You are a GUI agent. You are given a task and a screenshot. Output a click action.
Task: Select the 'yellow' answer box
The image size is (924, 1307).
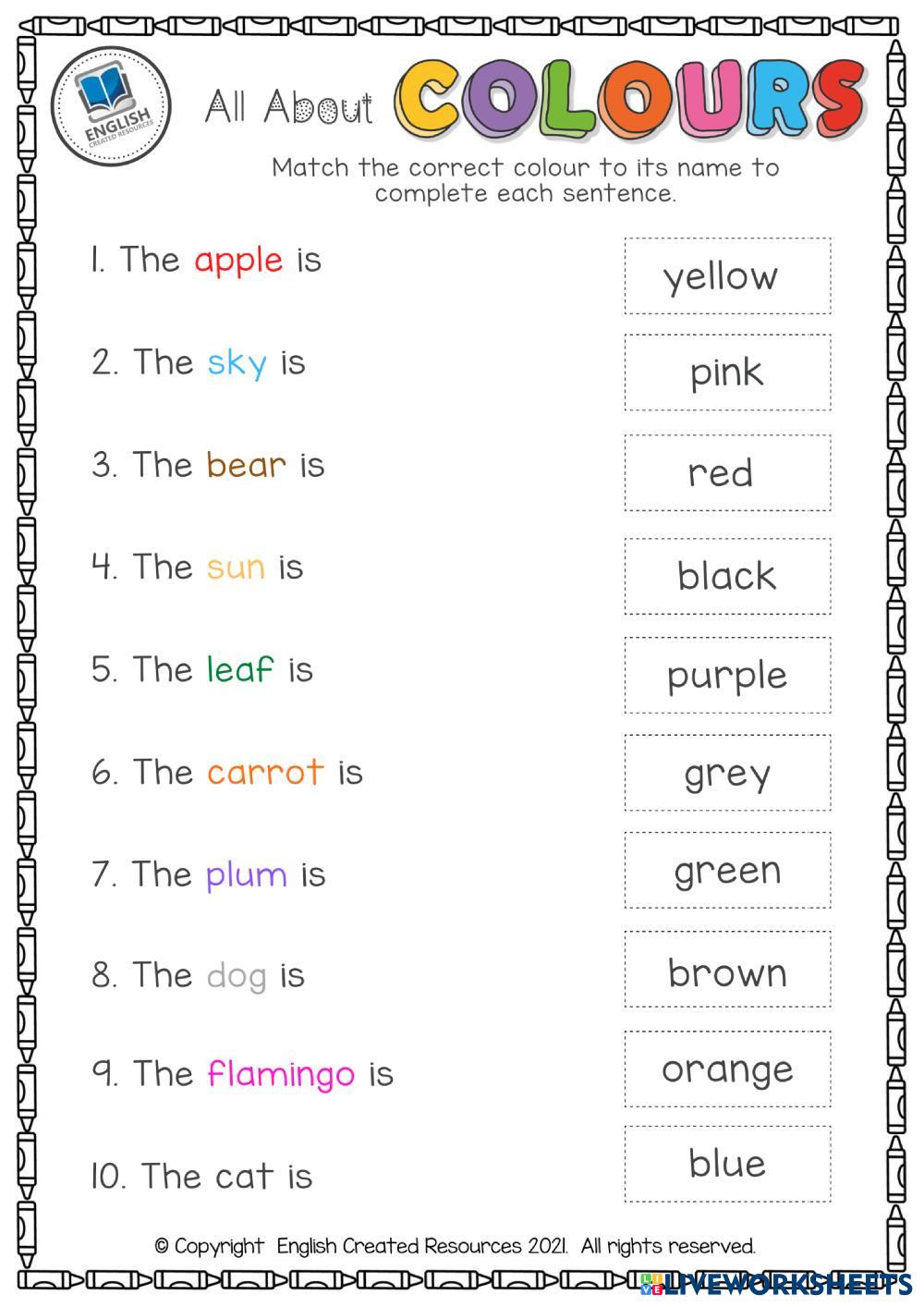click(x=727, y=276)
